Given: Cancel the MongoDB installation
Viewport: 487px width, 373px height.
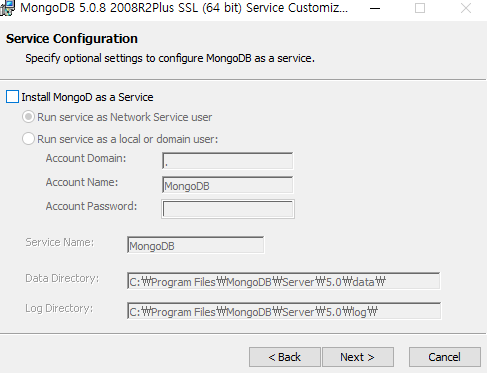Looking at the screenshot, I should (x=445, y=357).
